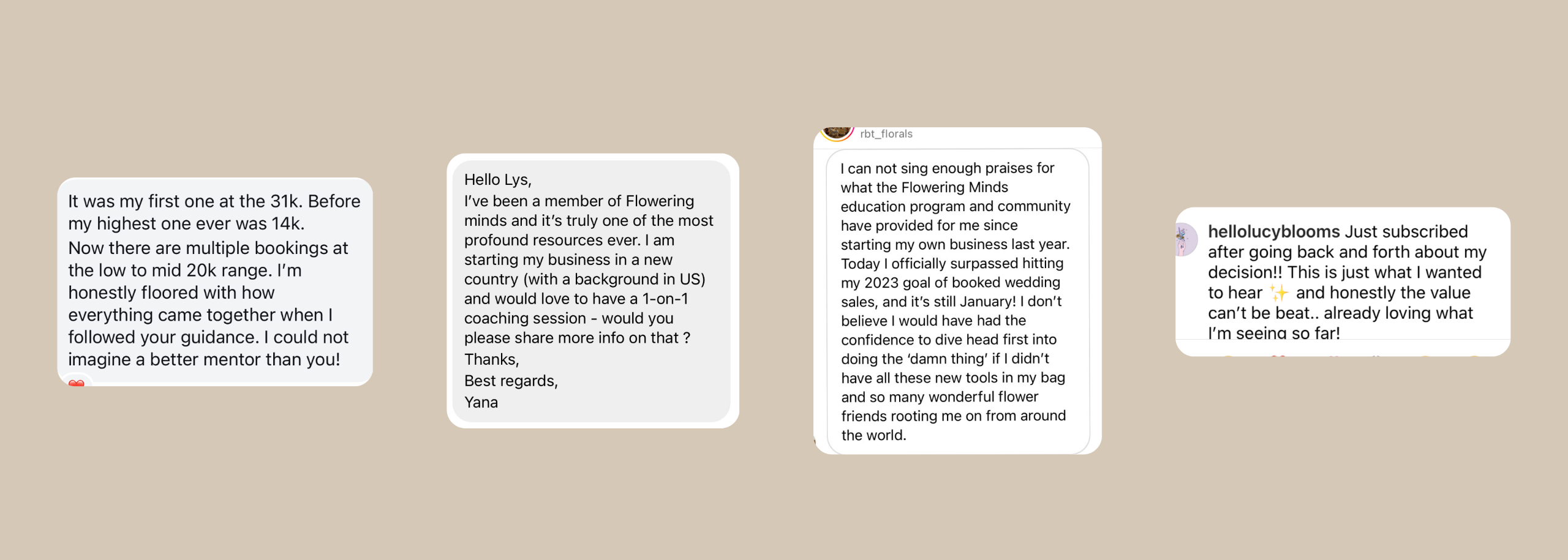The width and height of the screenshot is (1568, 560).
Task: Open the rbt_florals profile avatar
Action: click(x=837, y=133)
